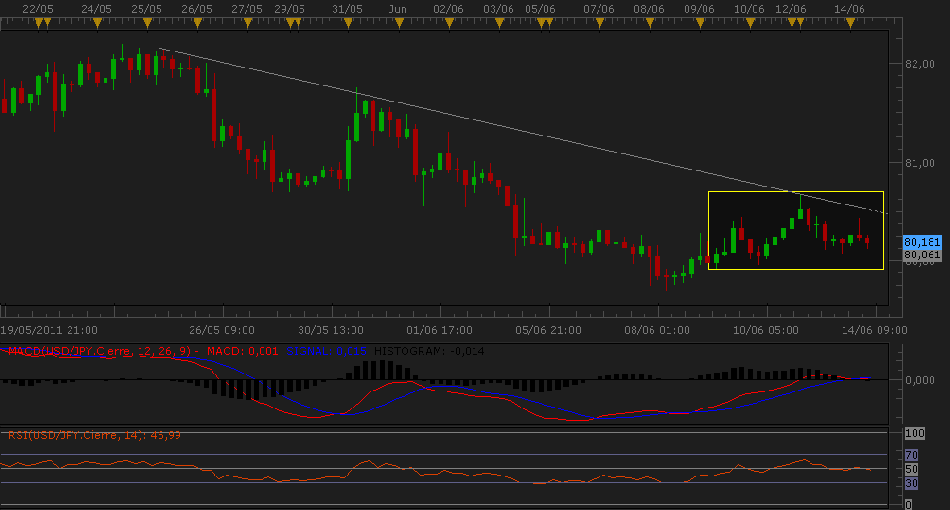Click the triangle marker under 07/06

point(600,23)
